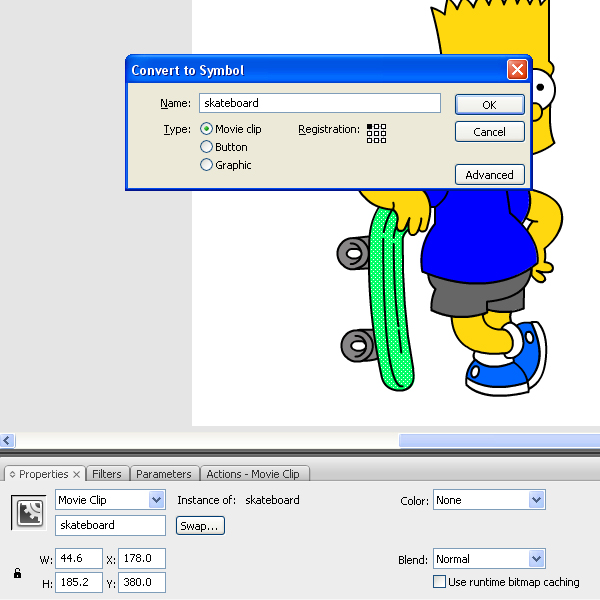This screenshot has width=600, height=600.
Task: Switch to the Parameters tab
Action: (x=164, y=474)
